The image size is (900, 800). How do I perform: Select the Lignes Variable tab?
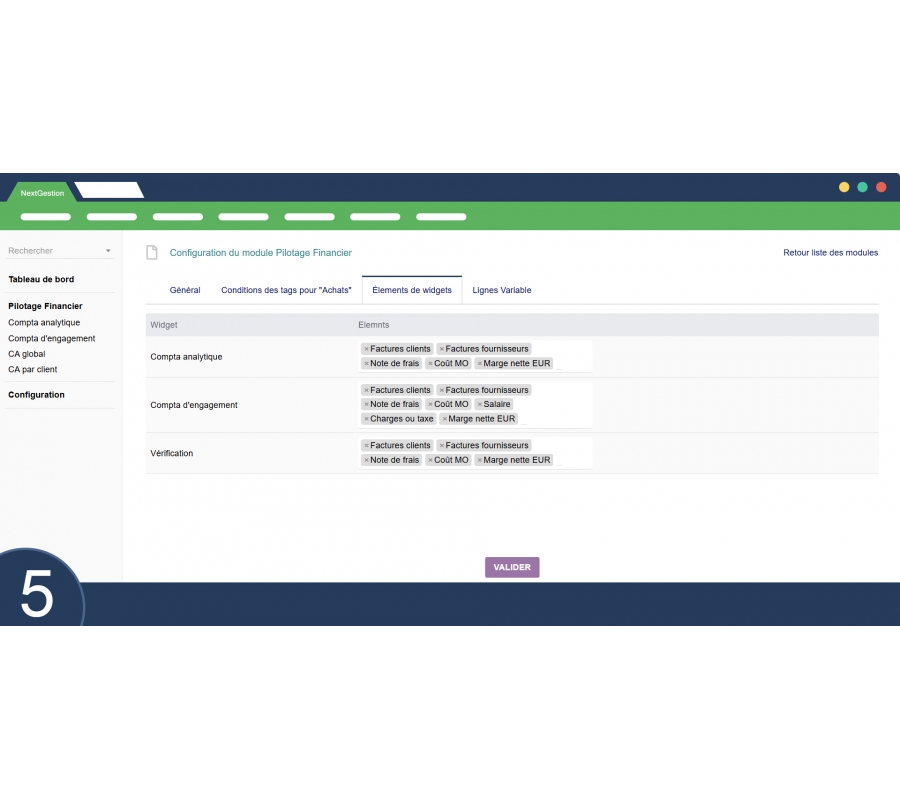pyautogui.click(x=501, y=290)
